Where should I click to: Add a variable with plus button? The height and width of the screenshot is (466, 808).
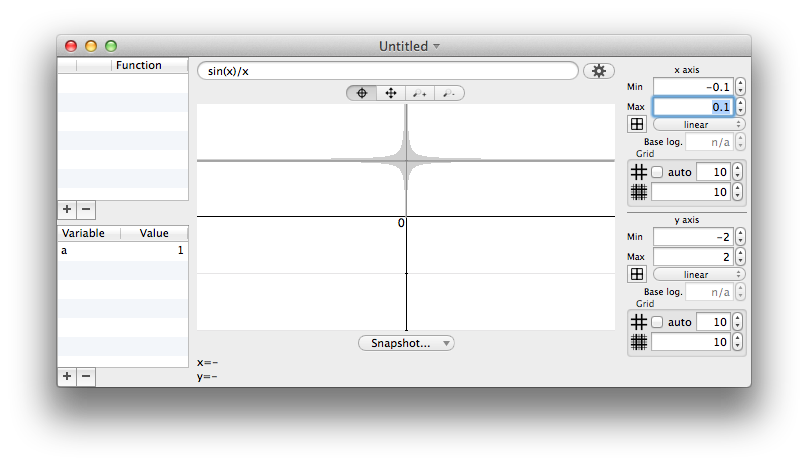pyautogui.click(x=67, y=376)
